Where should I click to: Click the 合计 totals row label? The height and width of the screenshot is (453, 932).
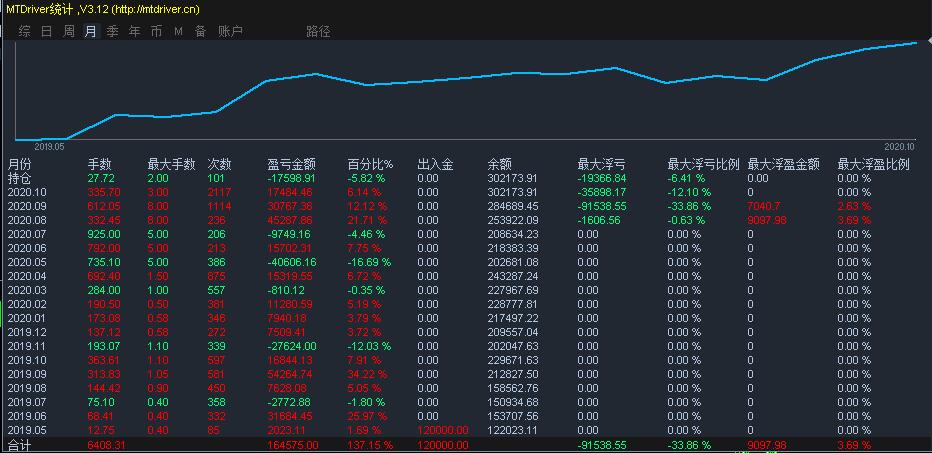[19, 445]
